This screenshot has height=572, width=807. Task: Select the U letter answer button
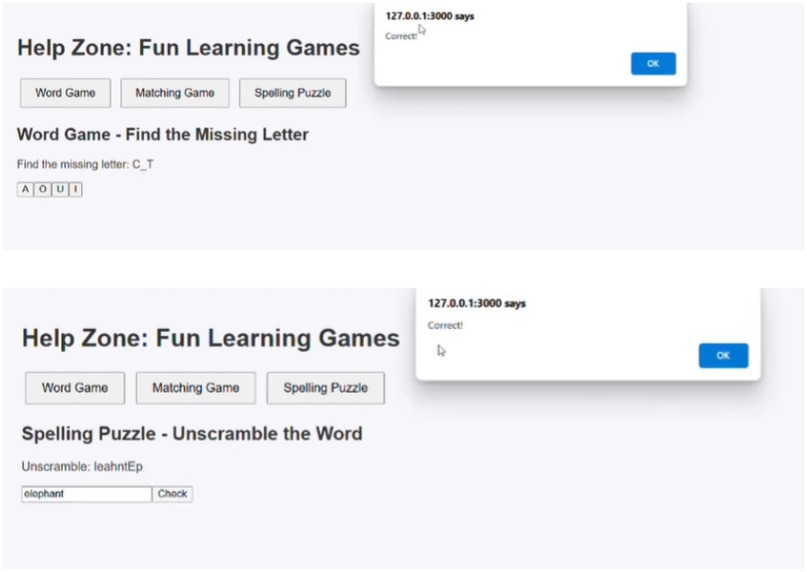pos(60,190)
